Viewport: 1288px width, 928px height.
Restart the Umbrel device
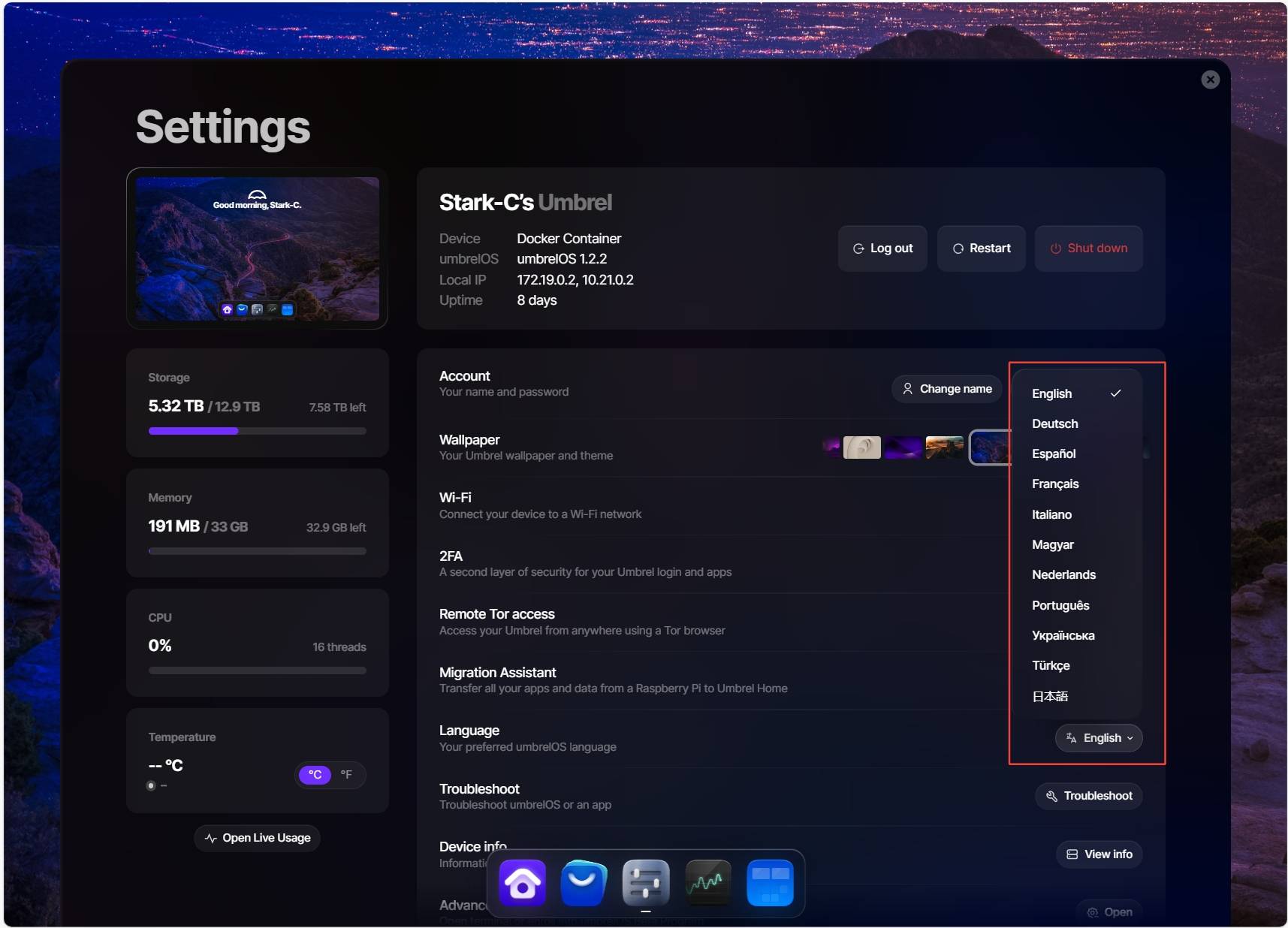(x=982, y=249)
